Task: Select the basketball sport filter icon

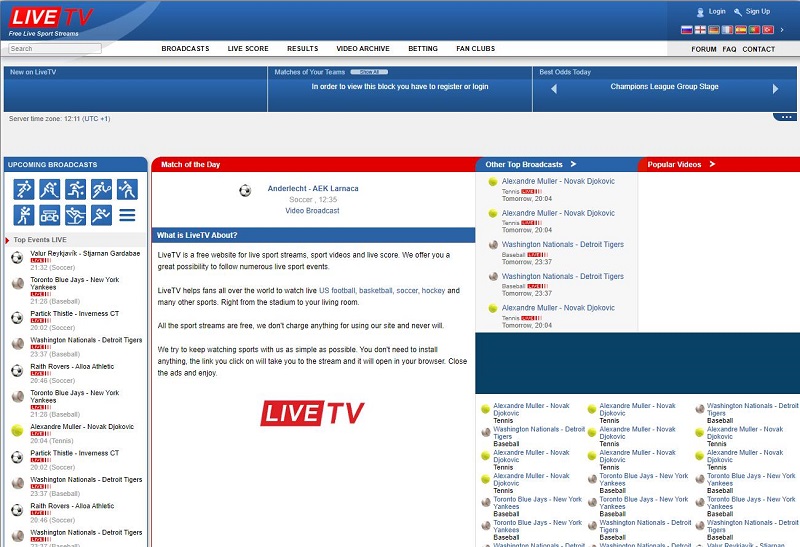Action: point(76,189)
